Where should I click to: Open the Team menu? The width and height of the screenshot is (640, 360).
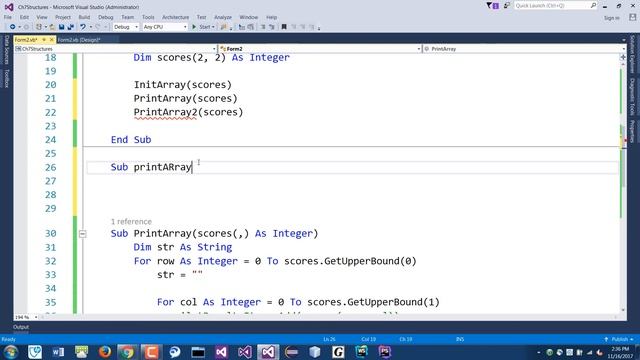pyautogui.click(x=127, y=17)
